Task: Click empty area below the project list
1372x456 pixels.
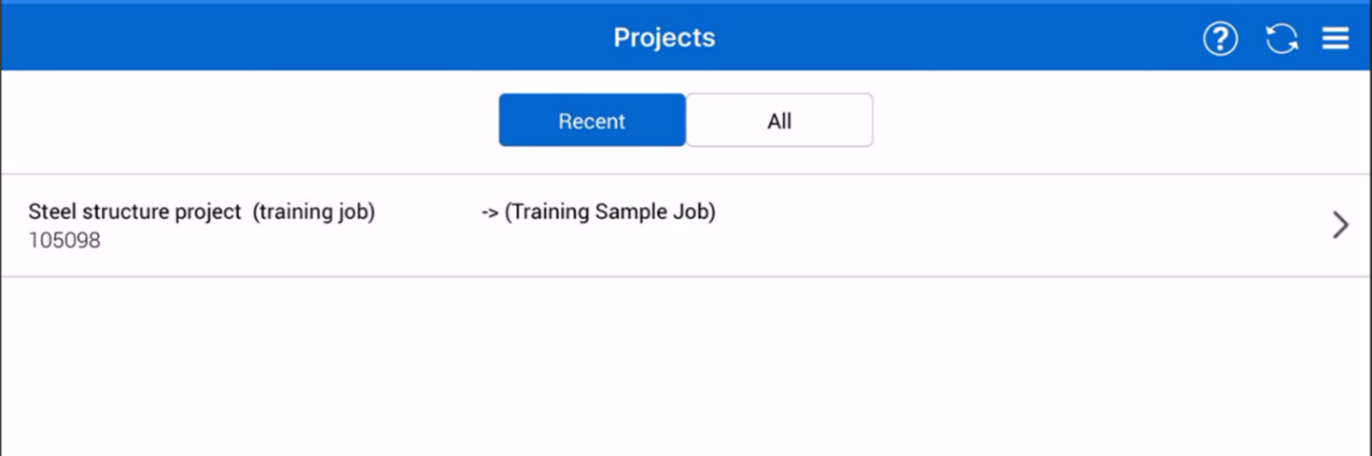Action: [686, 370]
